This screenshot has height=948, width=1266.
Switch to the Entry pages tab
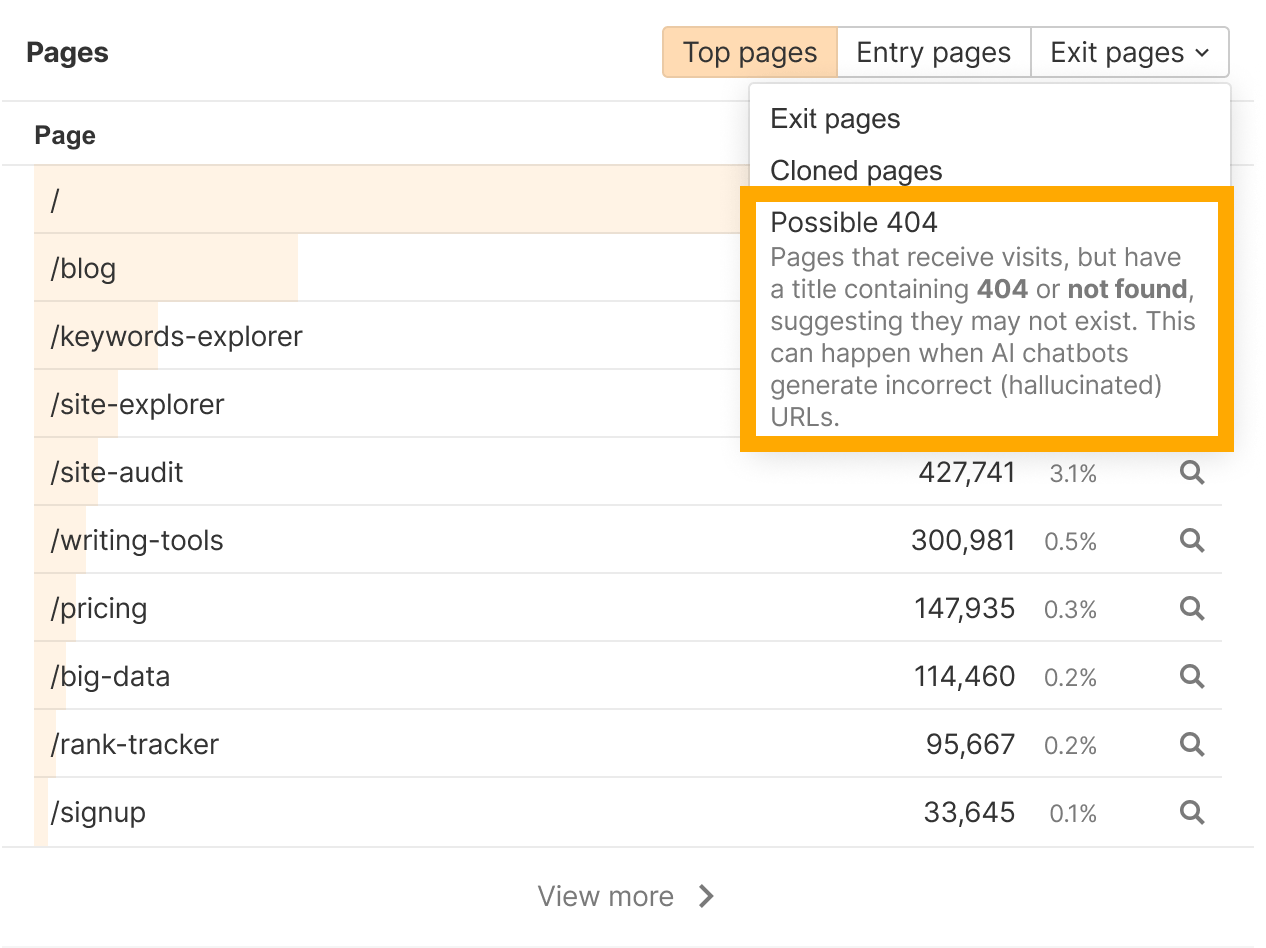[x=932, y=52]
